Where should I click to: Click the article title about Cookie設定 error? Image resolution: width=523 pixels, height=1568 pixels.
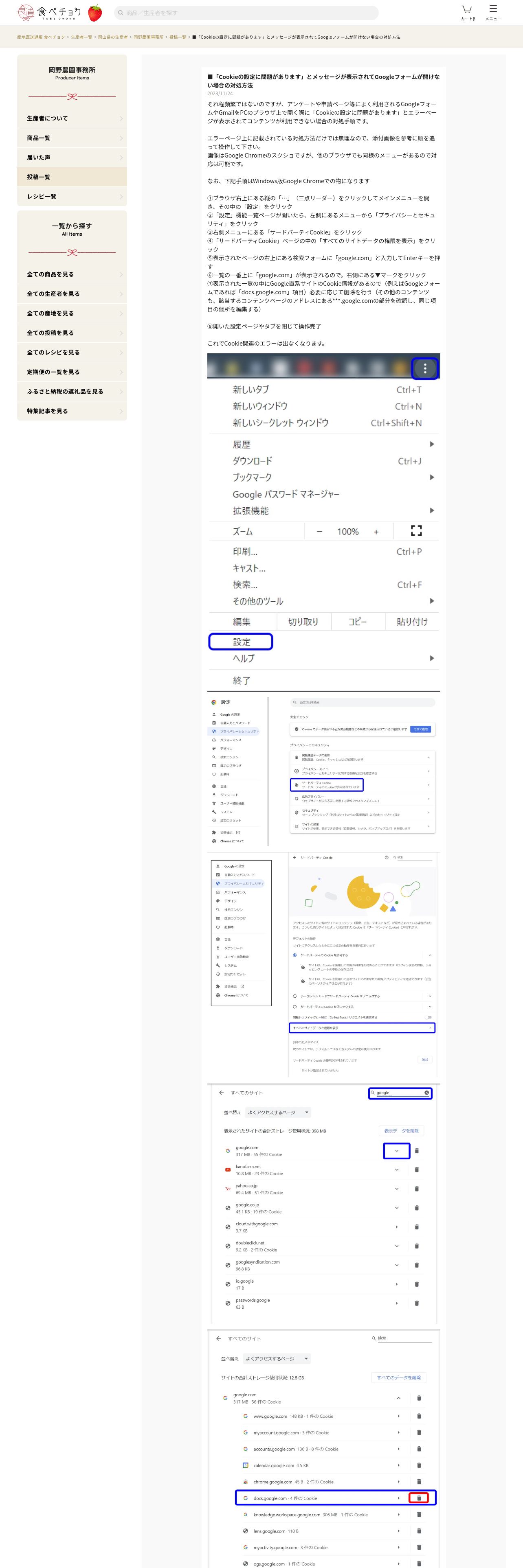point(323,81)
